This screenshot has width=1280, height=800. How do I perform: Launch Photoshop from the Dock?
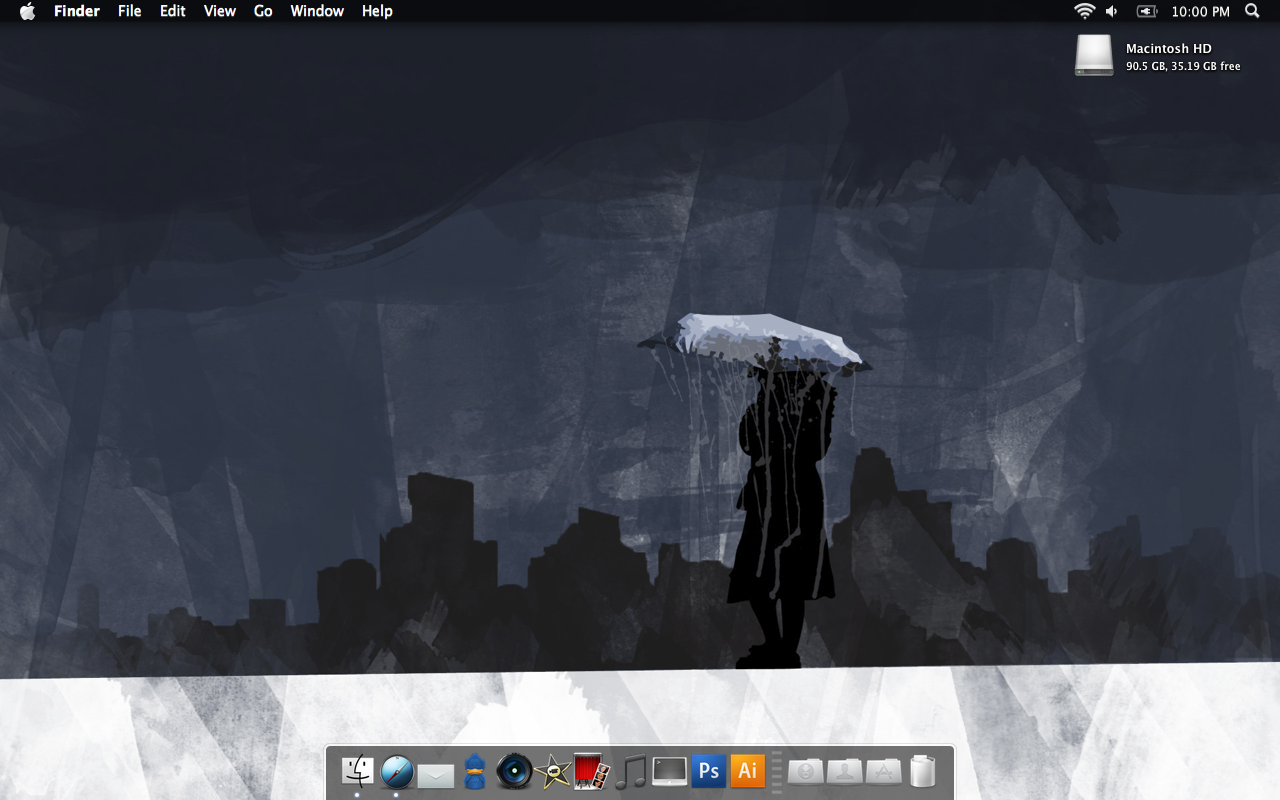pyautogui.click(x=709, y=771)
